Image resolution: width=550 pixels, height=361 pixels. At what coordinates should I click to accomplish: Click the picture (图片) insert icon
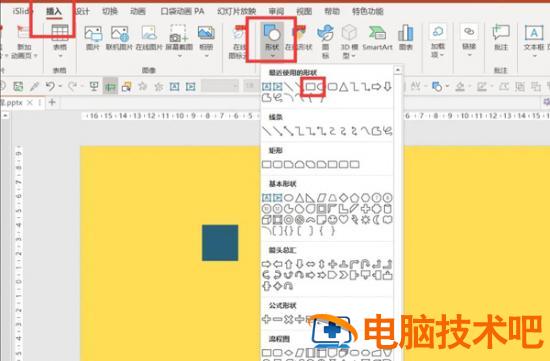tap(93, 38)
